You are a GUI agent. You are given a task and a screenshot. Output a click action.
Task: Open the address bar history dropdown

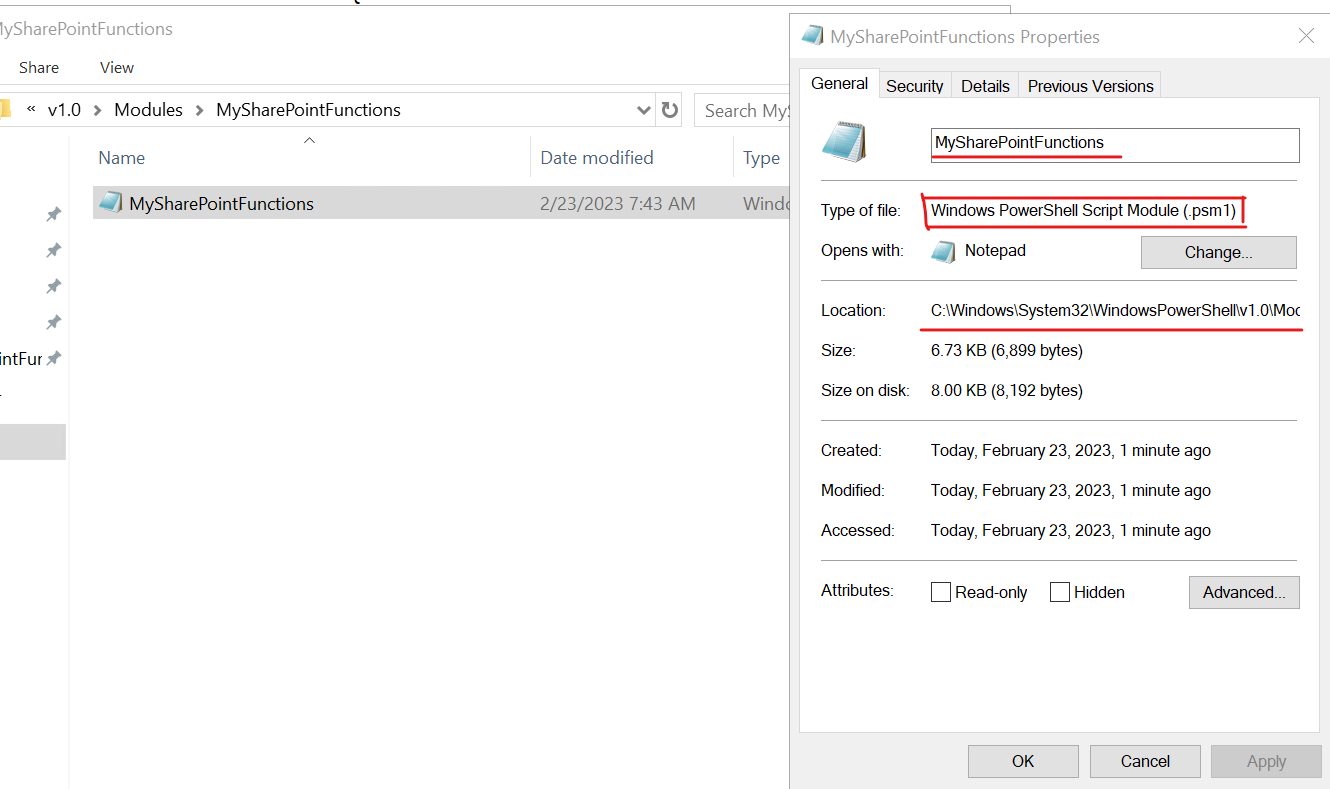point(643,110)
